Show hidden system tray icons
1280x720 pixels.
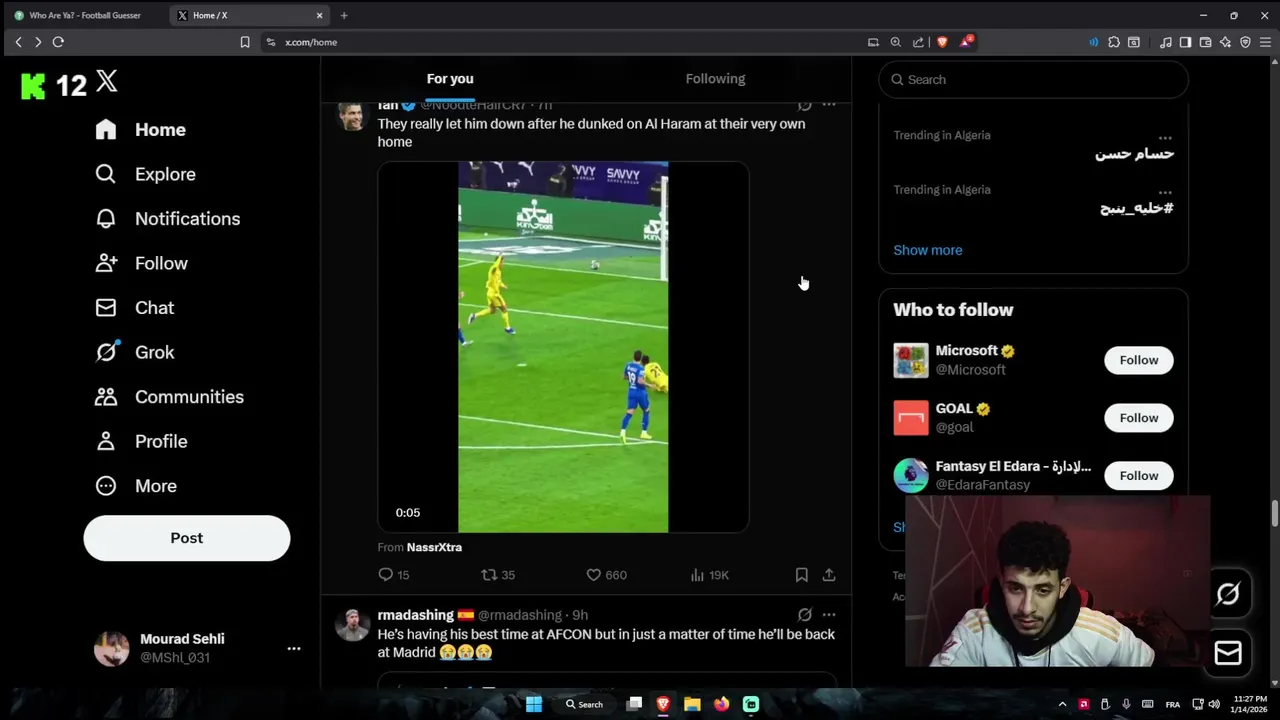point(1062,704)
